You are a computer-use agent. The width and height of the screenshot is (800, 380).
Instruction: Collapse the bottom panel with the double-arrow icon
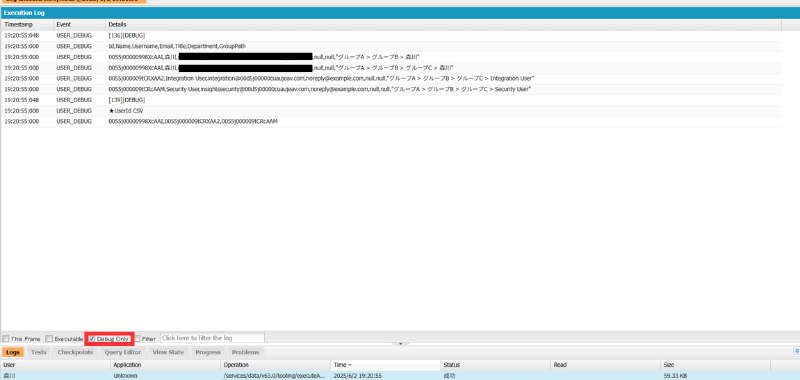click(796, 351)
